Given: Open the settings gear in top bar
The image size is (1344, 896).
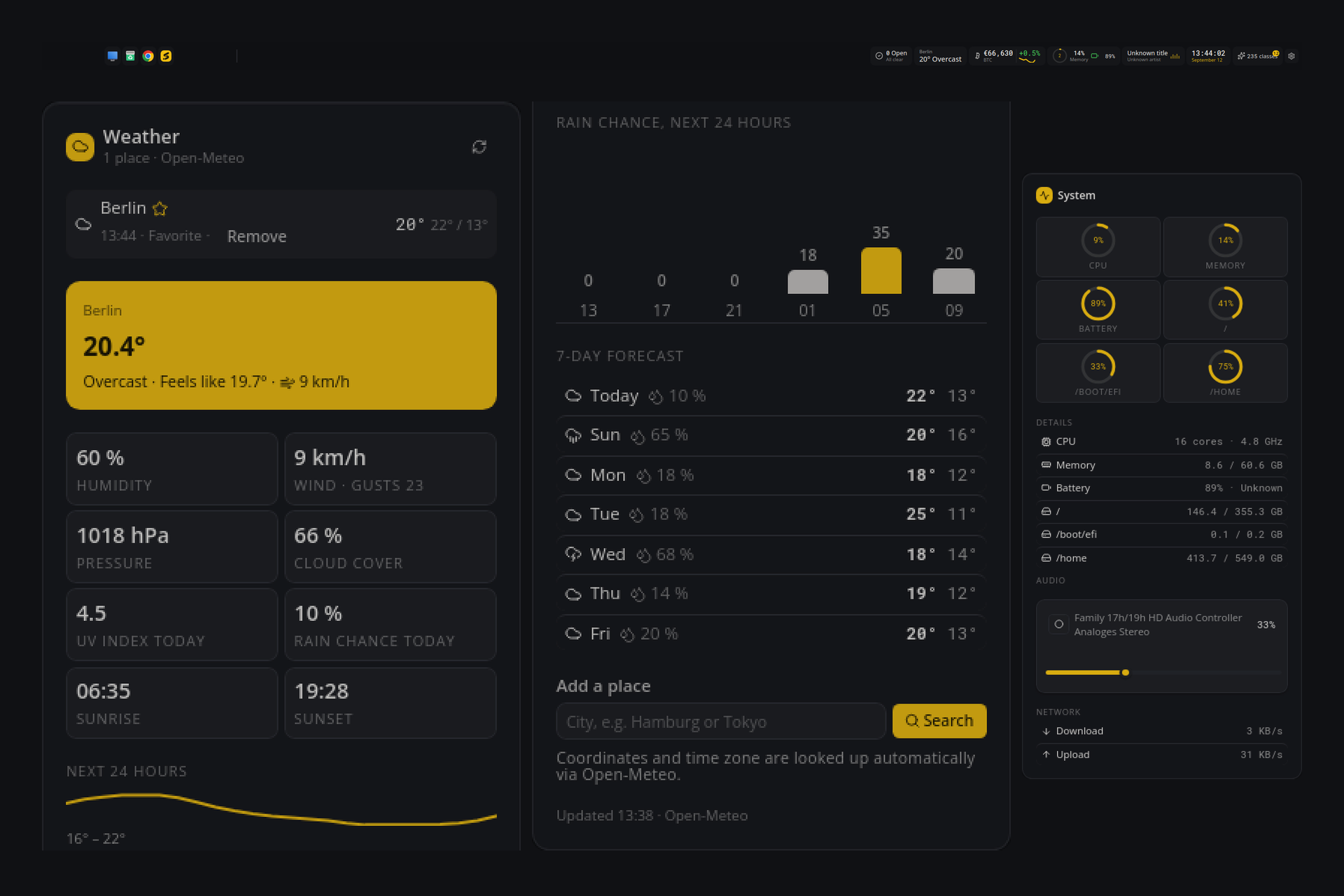Looking at the screenshot, I should click(1291, 56).
